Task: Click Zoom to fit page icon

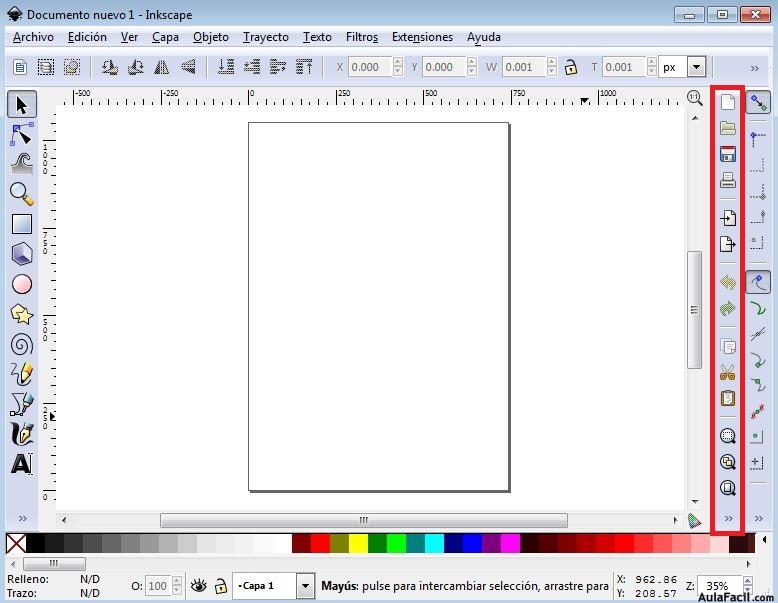Action: [727, 488]
